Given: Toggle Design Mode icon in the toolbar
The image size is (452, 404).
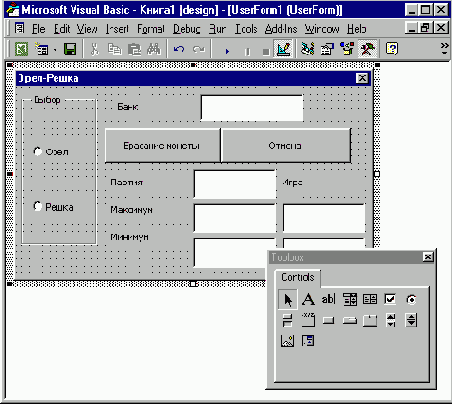Looking at the screenshot, I should tap(283, 49).
